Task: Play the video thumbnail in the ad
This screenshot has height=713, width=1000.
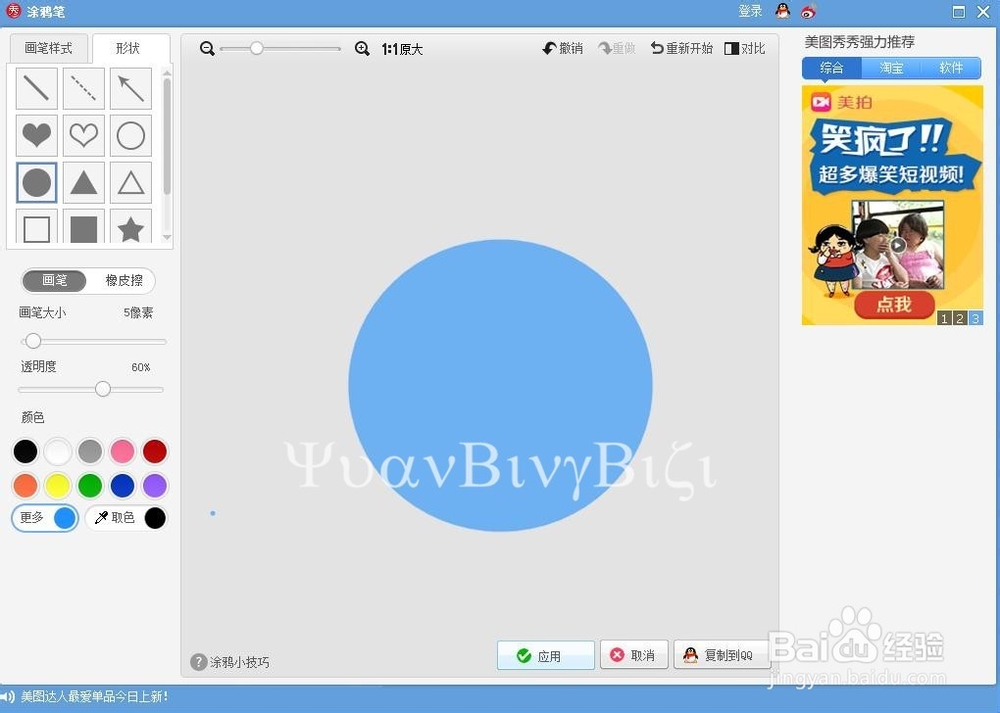Action: point(898,245)
